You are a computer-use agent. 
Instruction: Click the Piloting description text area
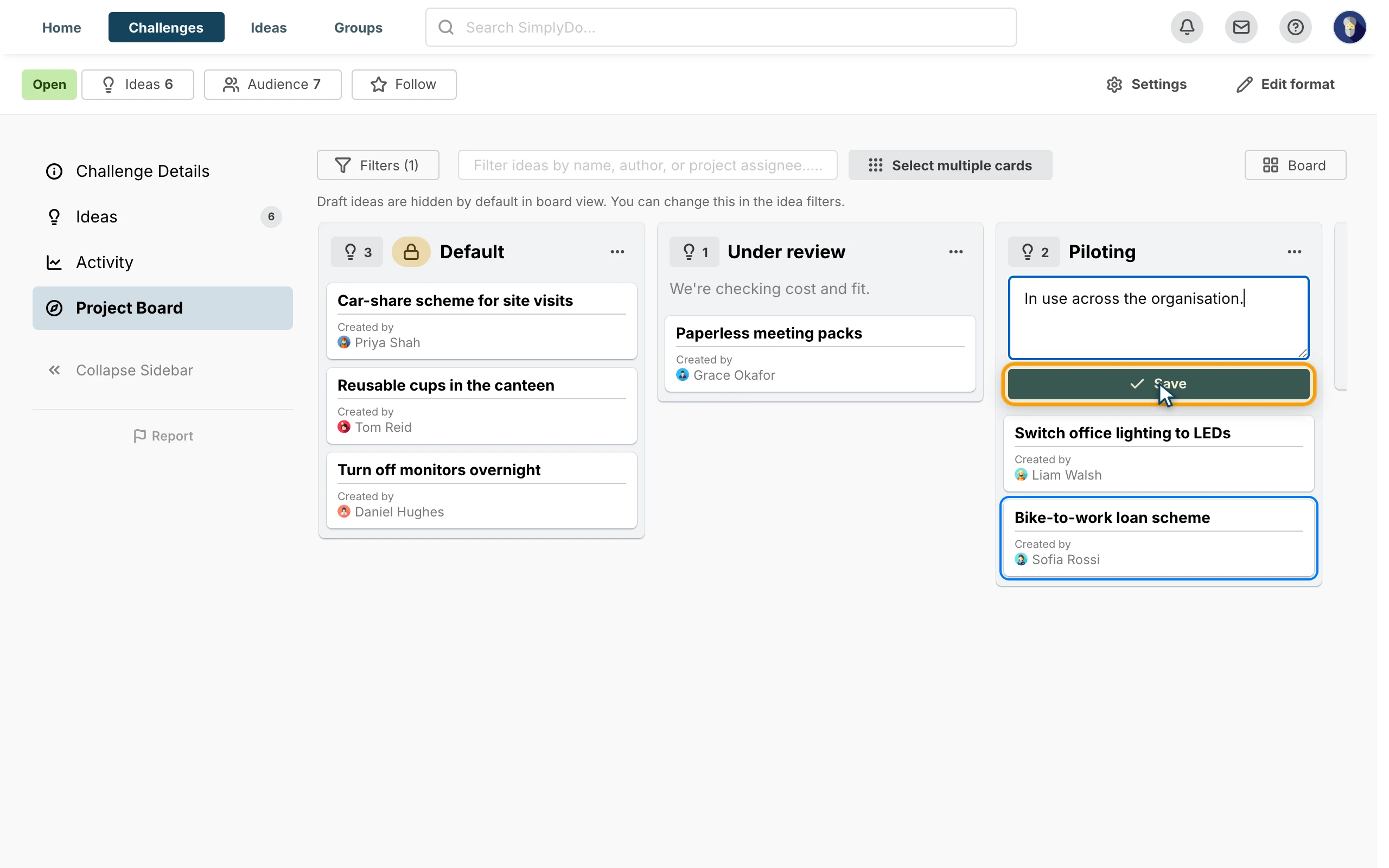point(1158,317)
